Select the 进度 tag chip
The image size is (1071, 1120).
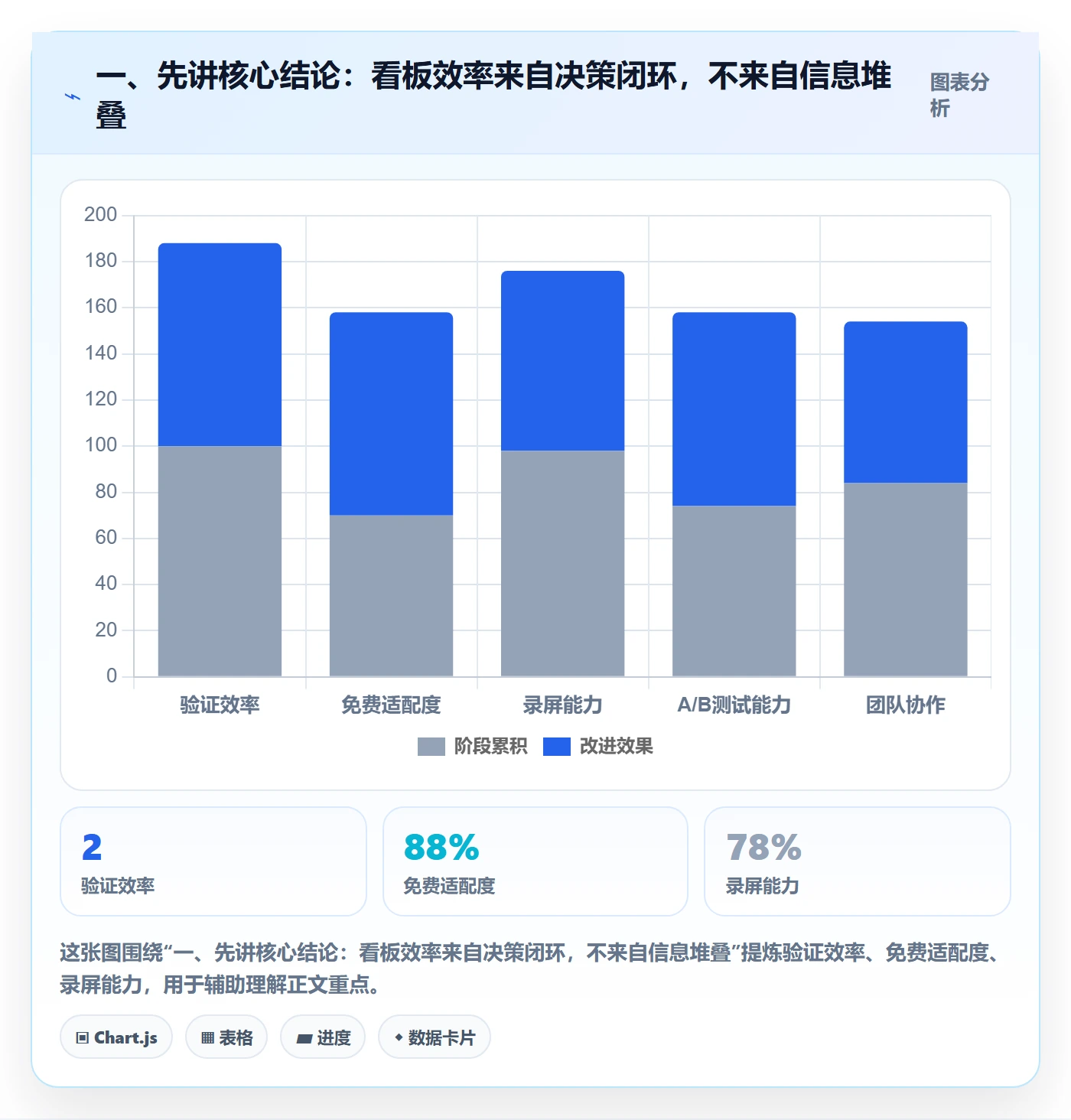[323, 1037]
